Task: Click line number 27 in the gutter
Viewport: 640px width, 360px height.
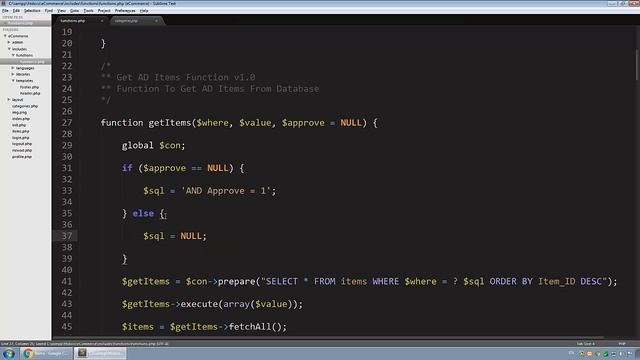Action: pos(67,122)
